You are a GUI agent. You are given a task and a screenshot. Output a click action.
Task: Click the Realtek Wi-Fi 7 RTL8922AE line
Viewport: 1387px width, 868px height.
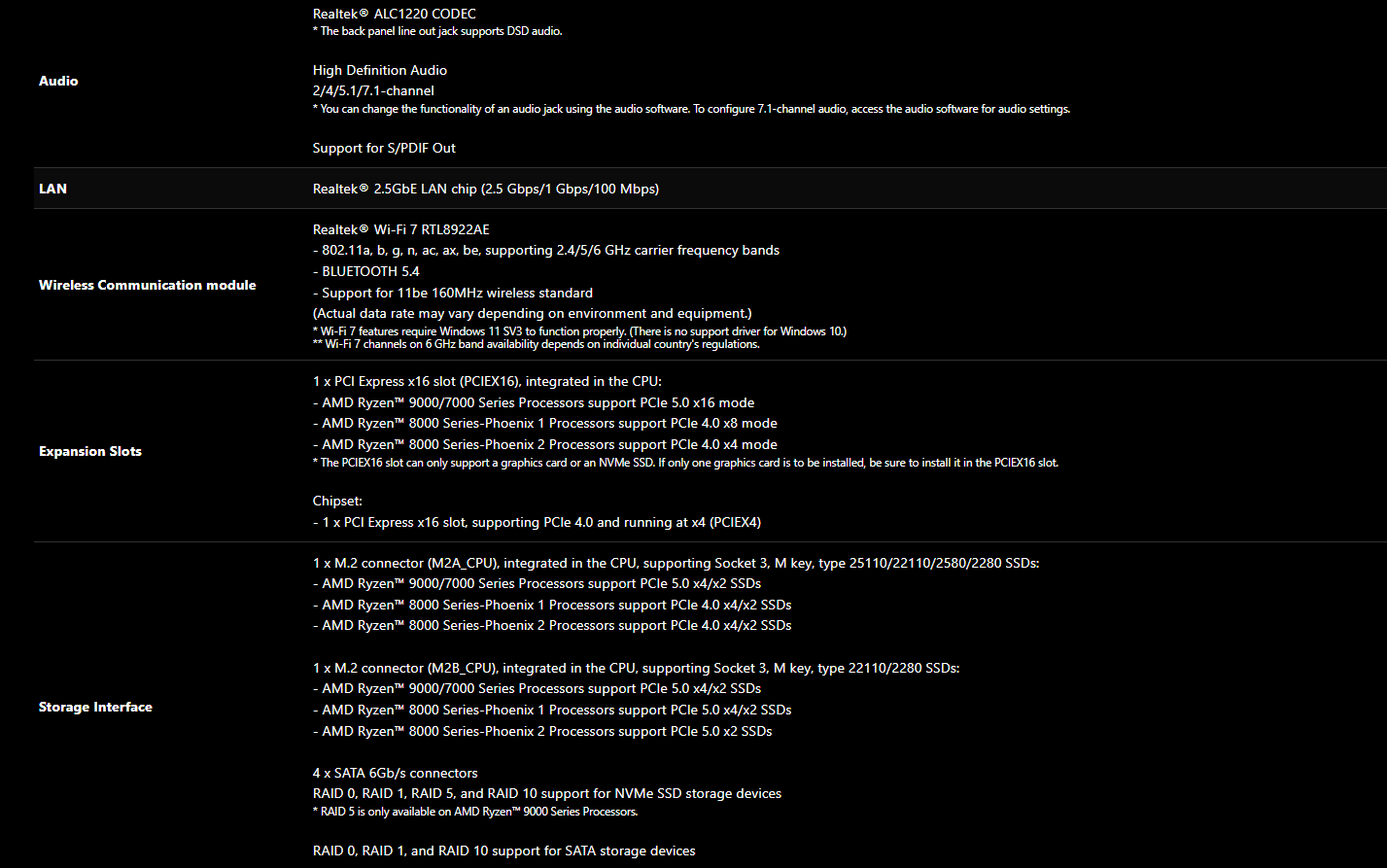click(x=401, y=229)
